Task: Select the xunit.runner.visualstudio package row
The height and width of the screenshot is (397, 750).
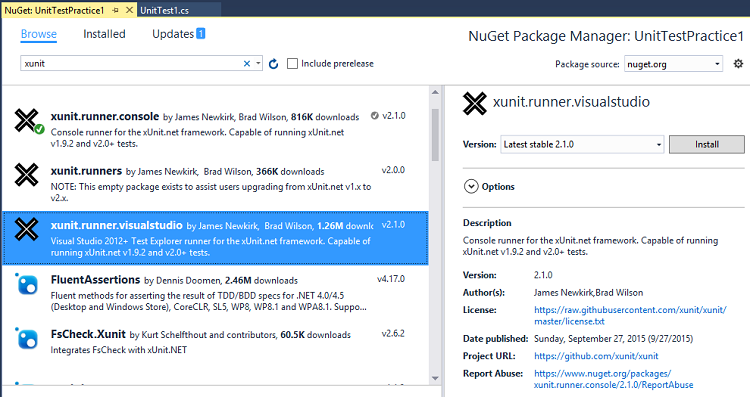Action: tap(215, 238)
